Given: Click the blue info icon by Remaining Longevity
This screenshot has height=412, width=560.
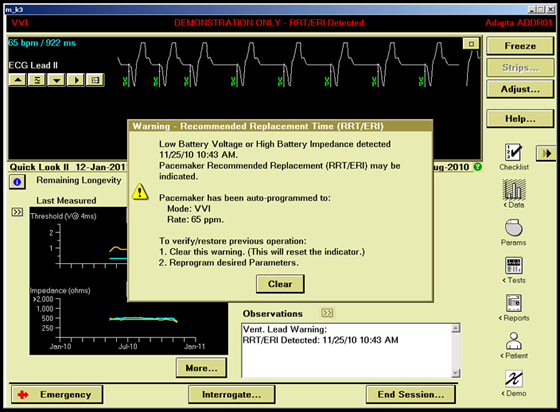Looking at the screenshot, I should pos(17,182).
